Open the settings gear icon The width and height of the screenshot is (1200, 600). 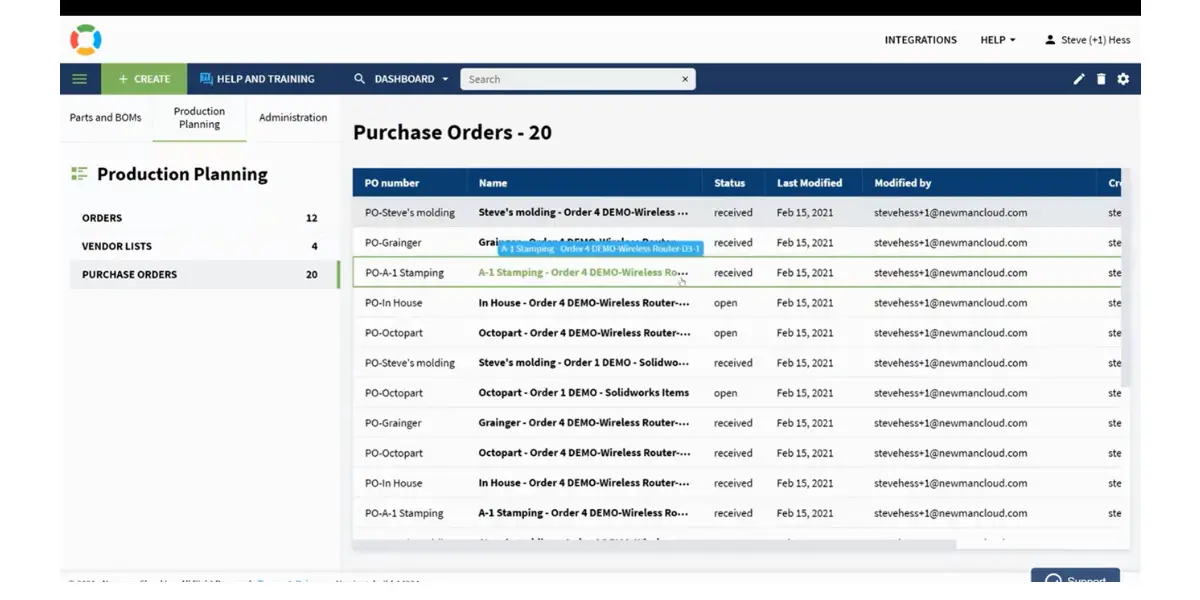[1123, 79]
